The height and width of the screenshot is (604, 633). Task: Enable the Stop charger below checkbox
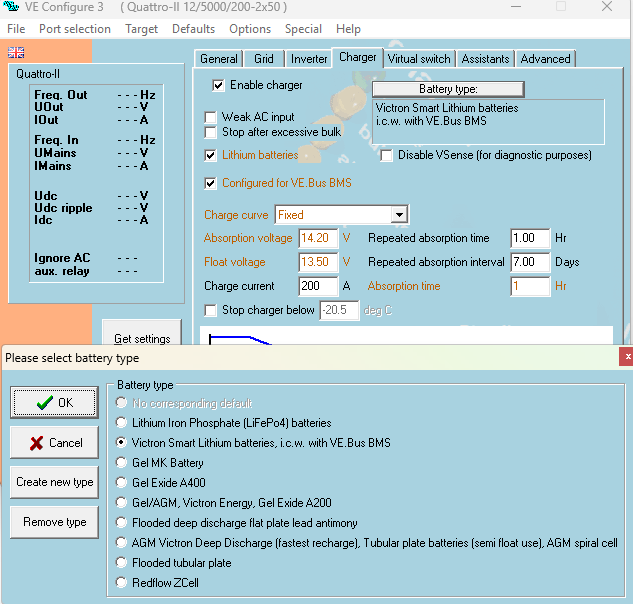[x=210, y=310]
